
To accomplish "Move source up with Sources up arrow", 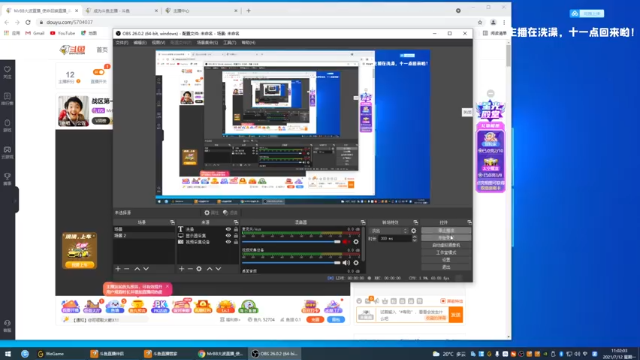I will tap(209, 269).
